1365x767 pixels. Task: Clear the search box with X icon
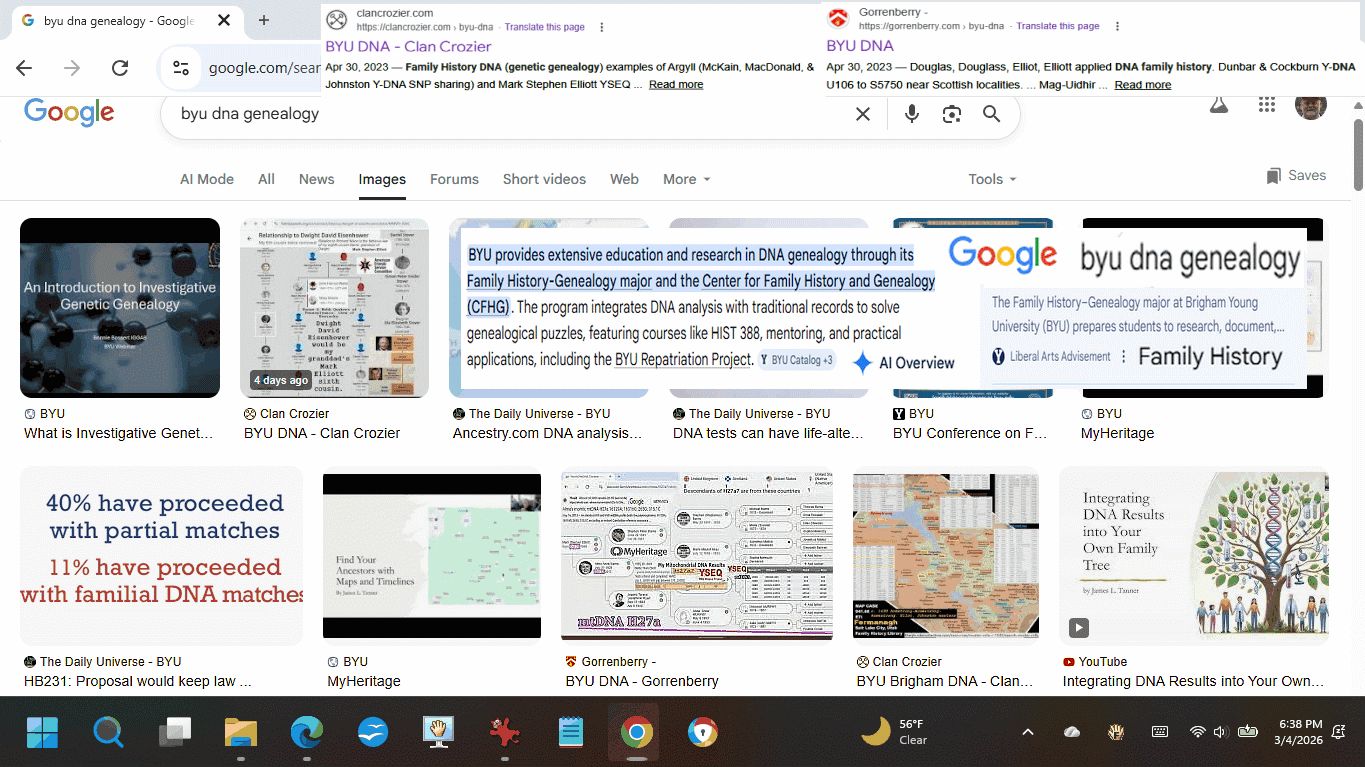pyautogui.click(x=863, y=114)
